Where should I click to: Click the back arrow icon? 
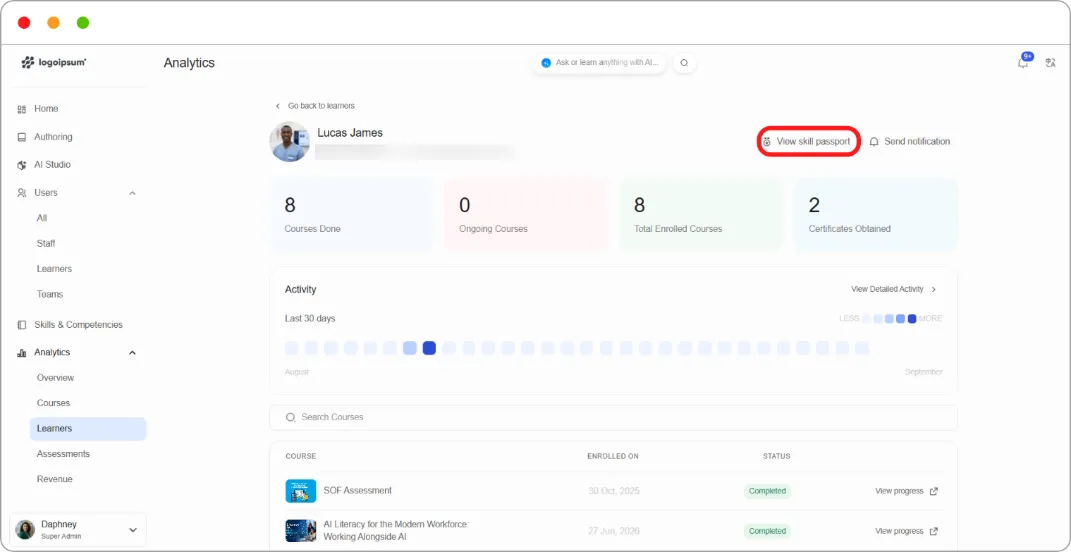click(x=277, y=106)
